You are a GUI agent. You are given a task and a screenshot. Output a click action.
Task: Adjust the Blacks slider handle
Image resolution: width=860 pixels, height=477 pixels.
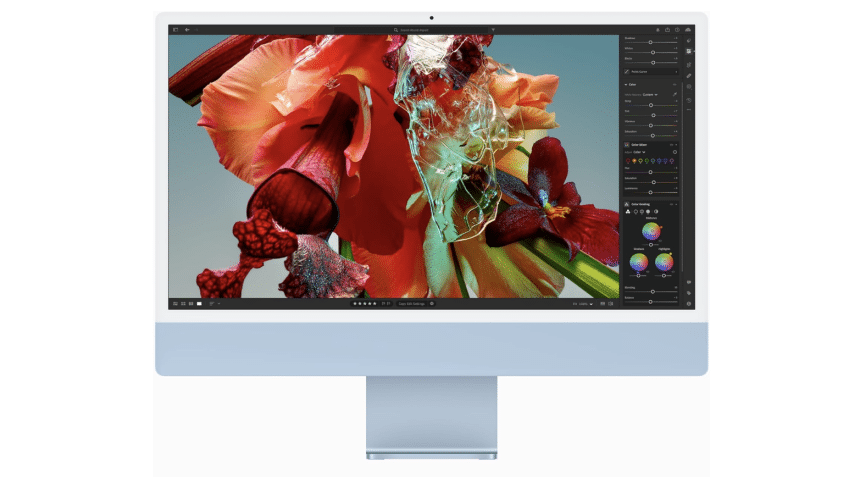click(653, 63)
